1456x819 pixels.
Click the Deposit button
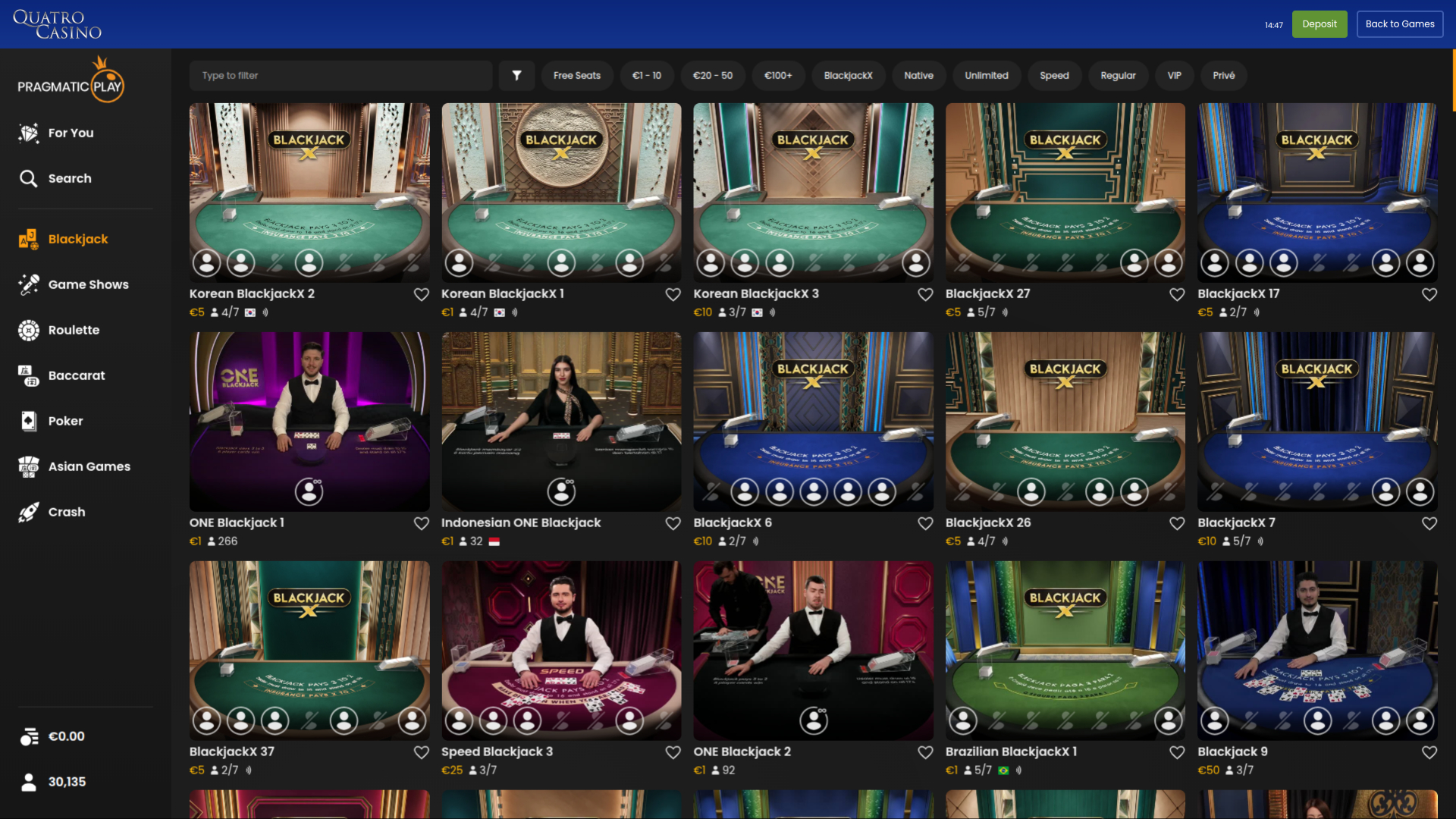pos(1319,24)
